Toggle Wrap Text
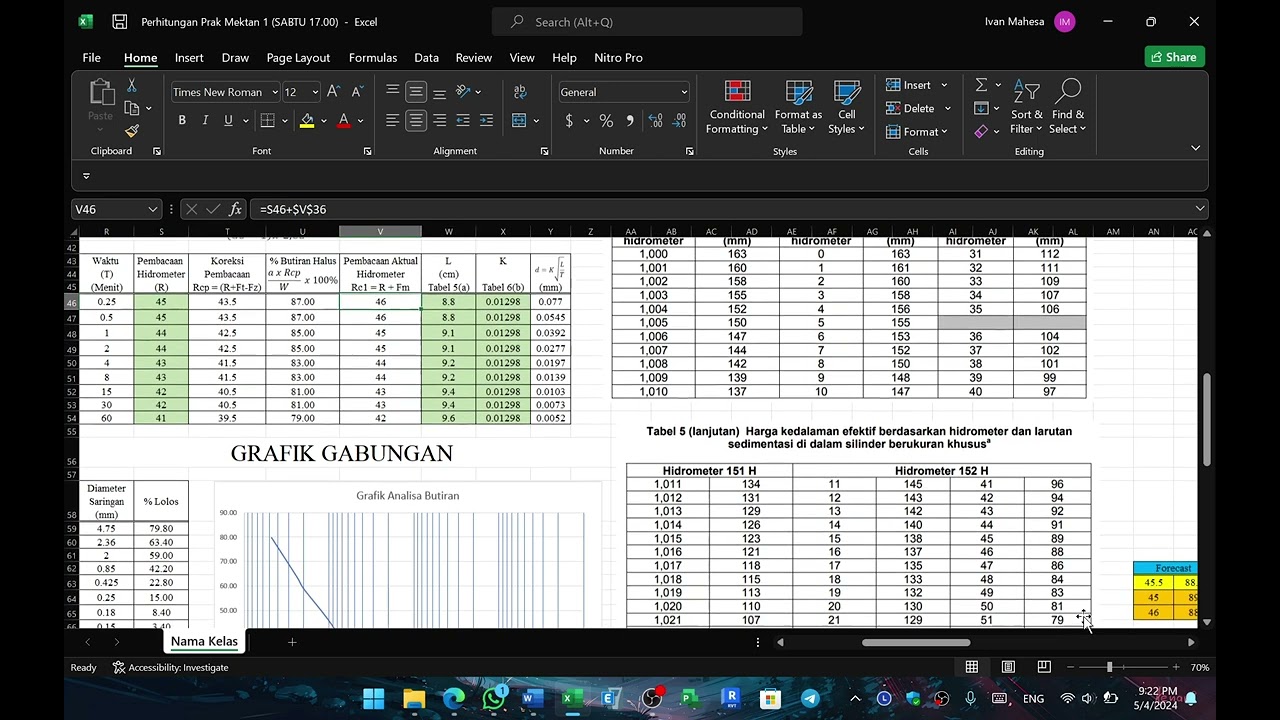Screen dimensions: 1280x720 pos(520,92)
